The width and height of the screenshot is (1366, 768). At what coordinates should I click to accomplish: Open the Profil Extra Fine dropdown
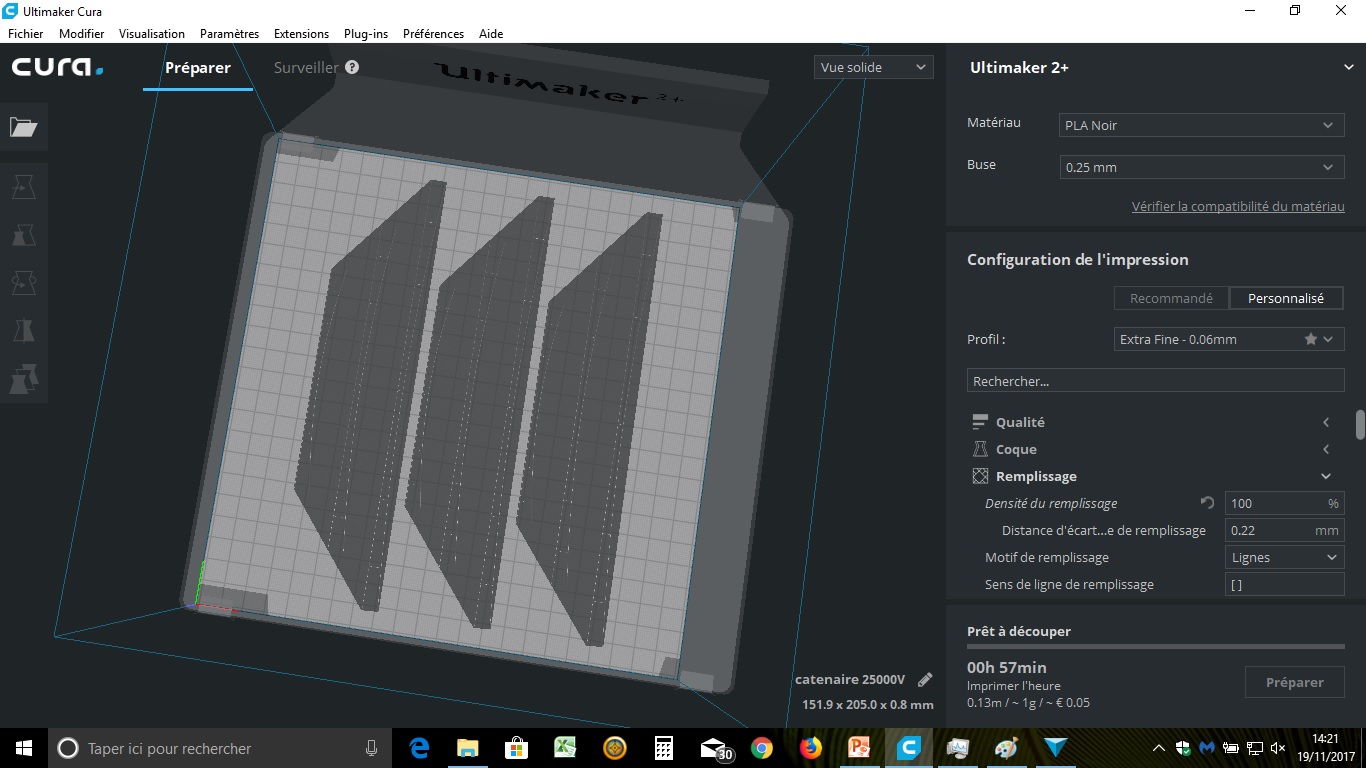(1229, 339)
